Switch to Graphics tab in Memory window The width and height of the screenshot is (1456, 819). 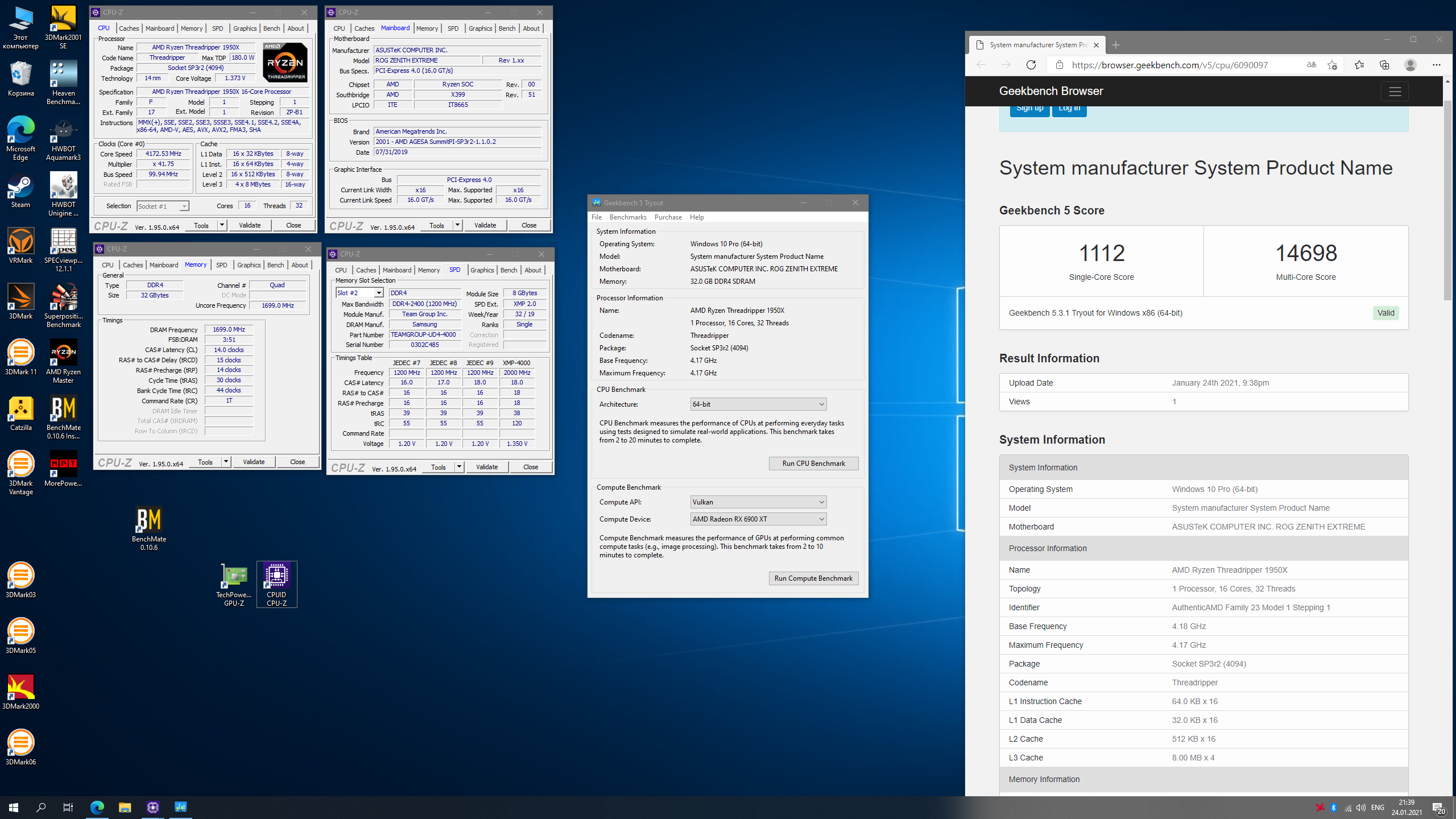pos(249,265)
